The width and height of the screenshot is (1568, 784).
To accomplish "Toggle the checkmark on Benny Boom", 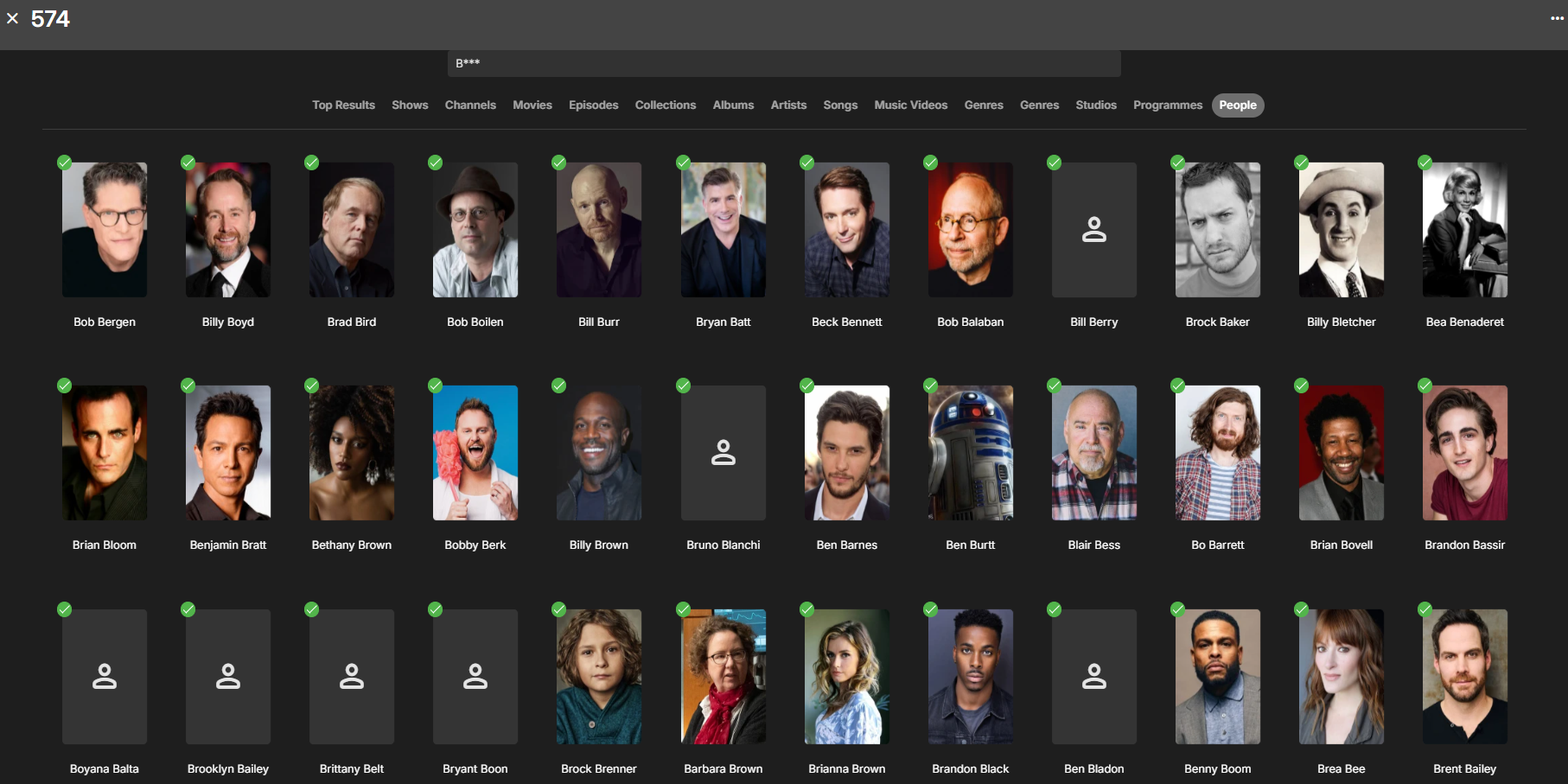I will coord(1177,609).
